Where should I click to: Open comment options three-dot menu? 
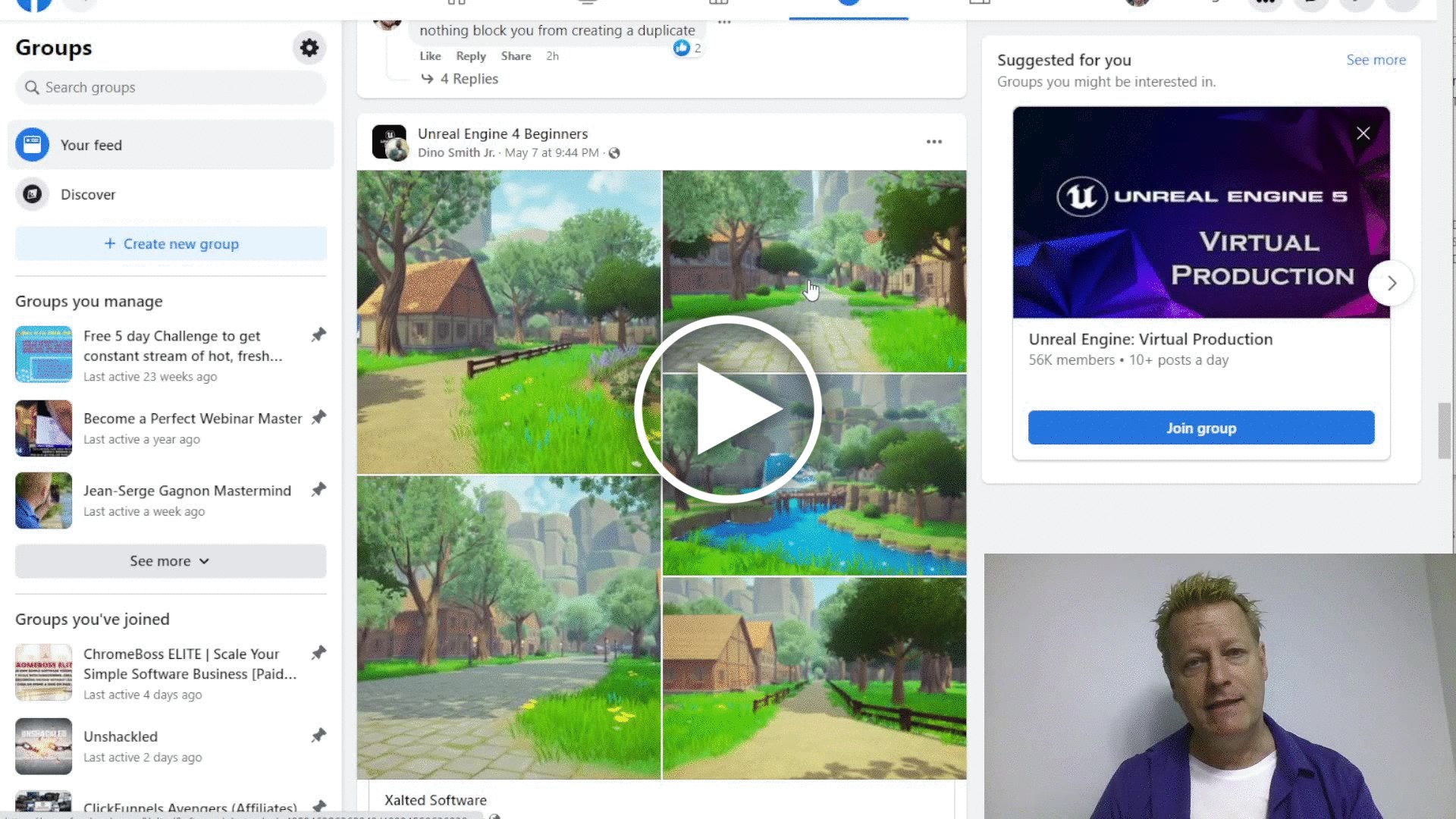click(x=724, y=22)
